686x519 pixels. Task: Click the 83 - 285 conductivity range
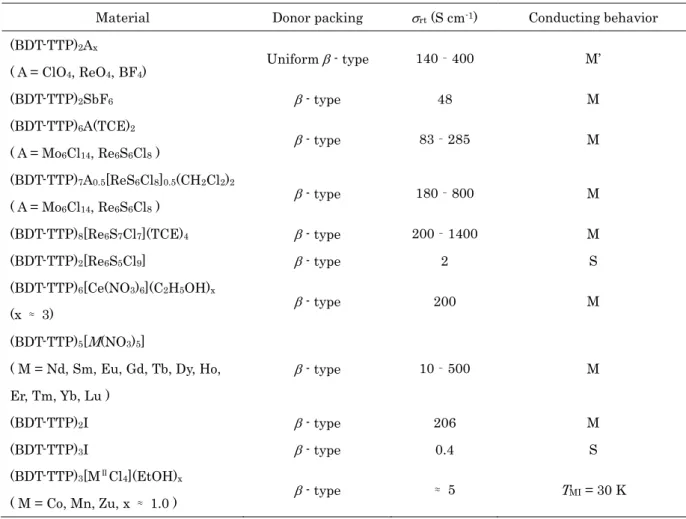tap(444, 139)
